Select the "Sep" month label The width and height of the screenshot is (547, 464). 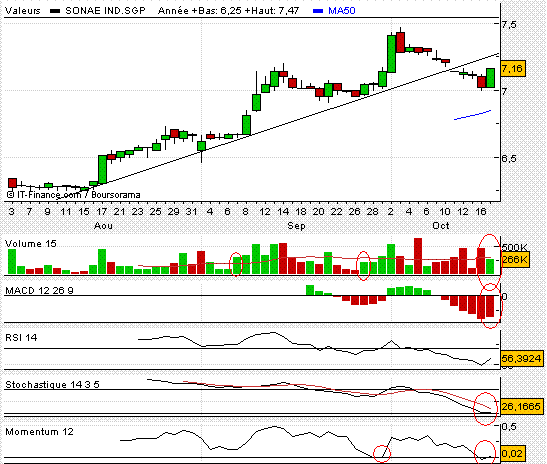tap(296, 226)
